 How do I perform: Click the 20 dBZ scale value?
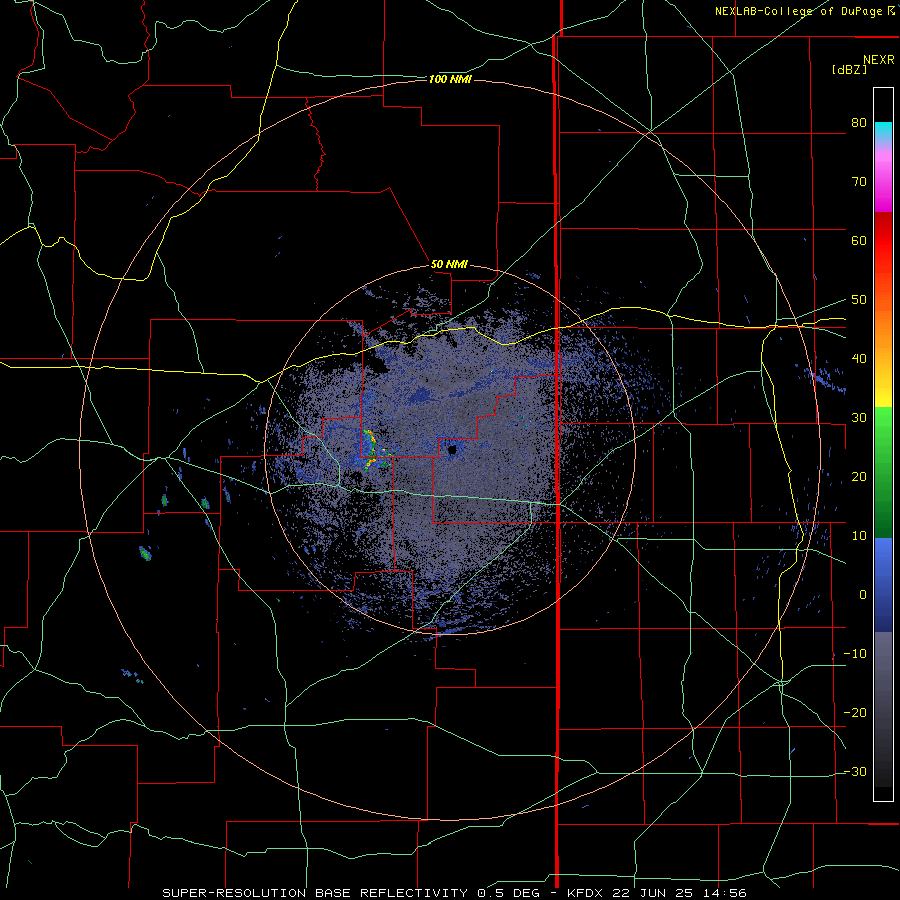859,477
